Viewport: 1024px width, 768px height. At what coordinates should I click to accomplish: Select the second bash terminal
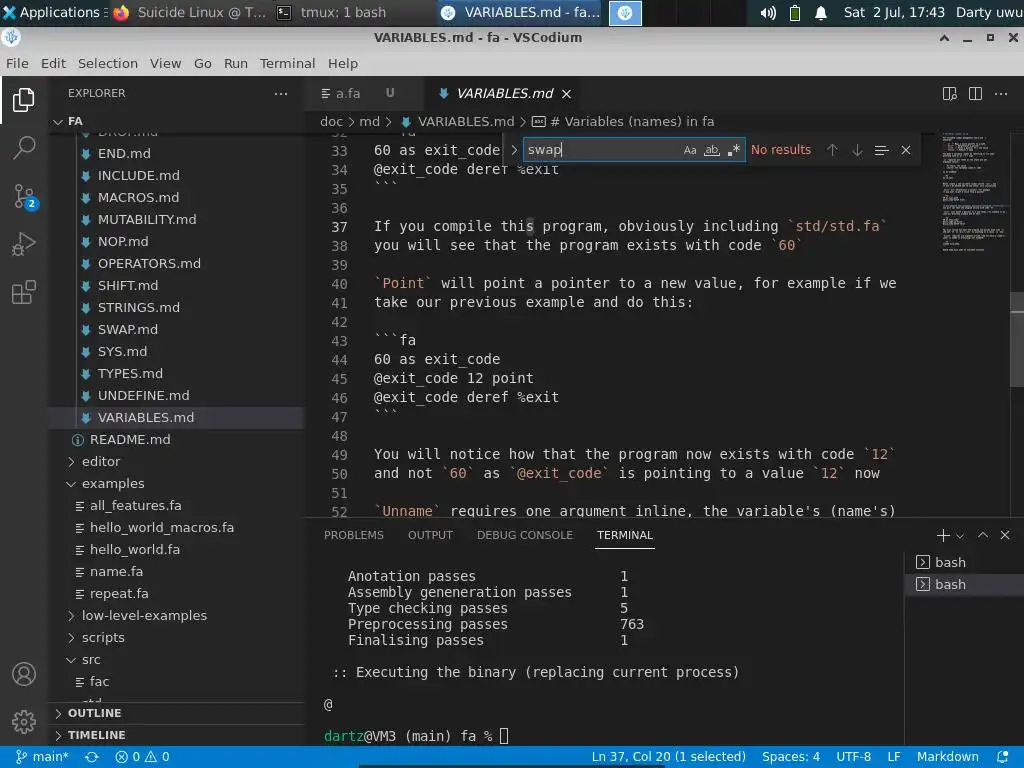(964, 584)
